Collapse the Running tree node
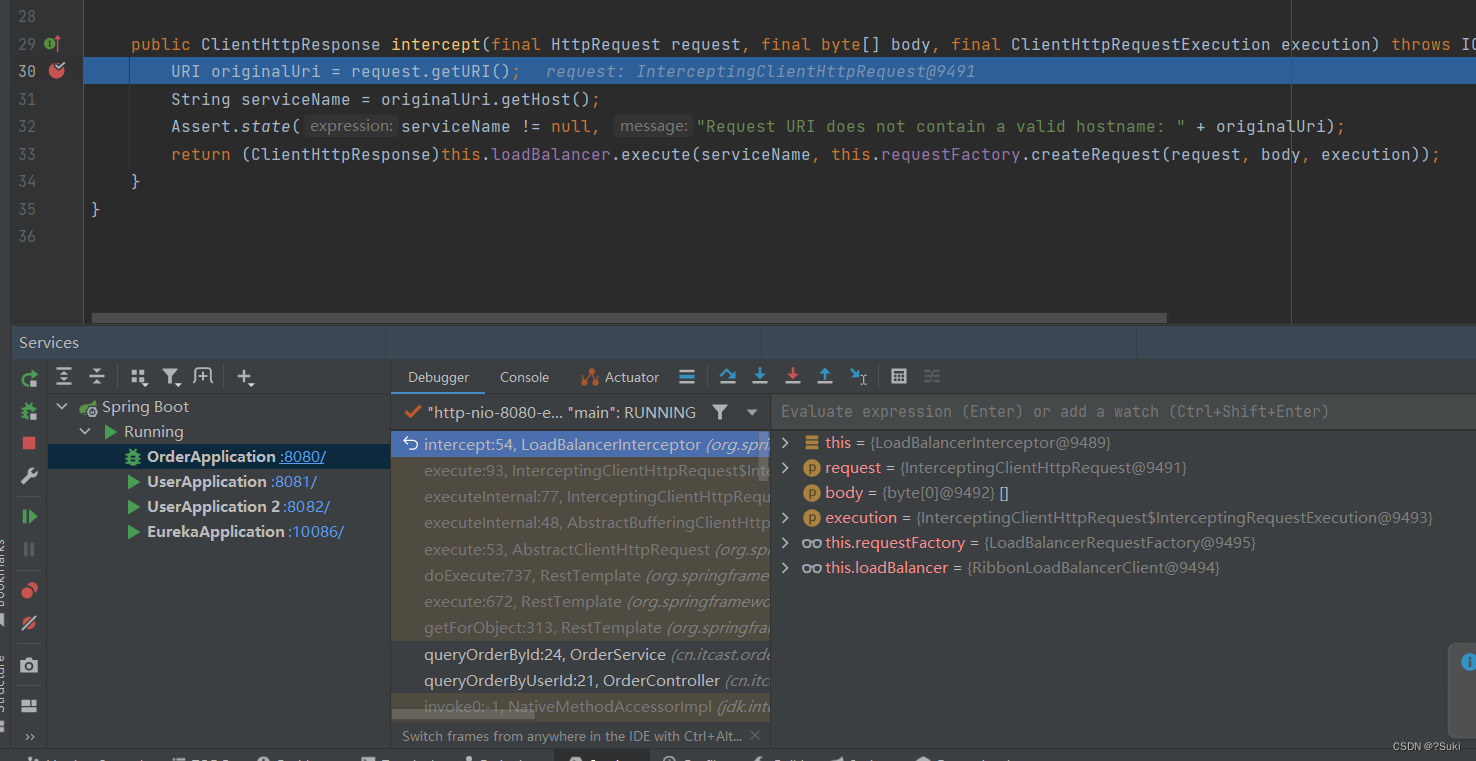This screenshot has height=761, width=1476. click(85, 432)
